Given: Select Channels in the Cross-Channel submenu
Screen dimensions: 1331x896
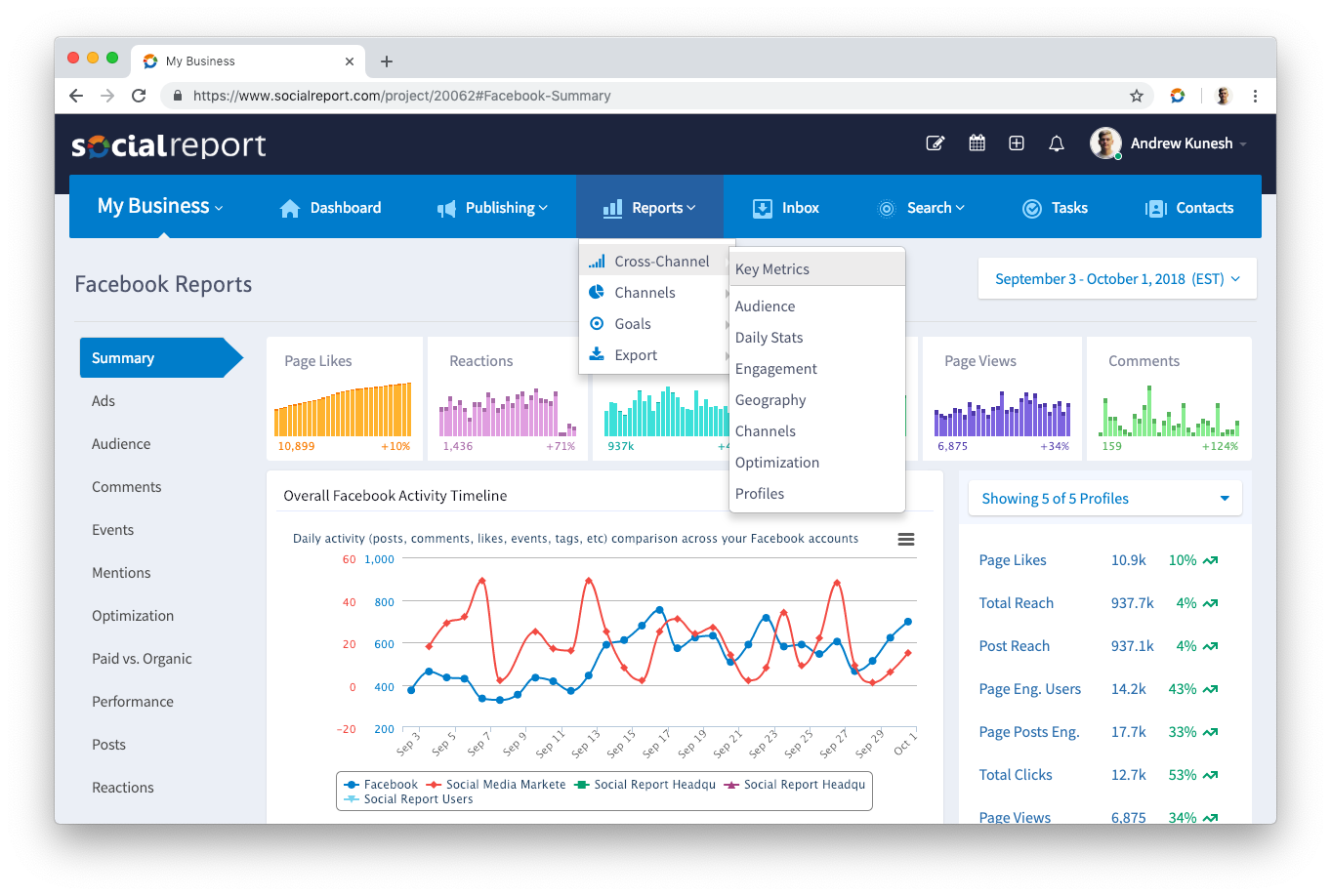Looking at the screenshot, I should [818, 431].
